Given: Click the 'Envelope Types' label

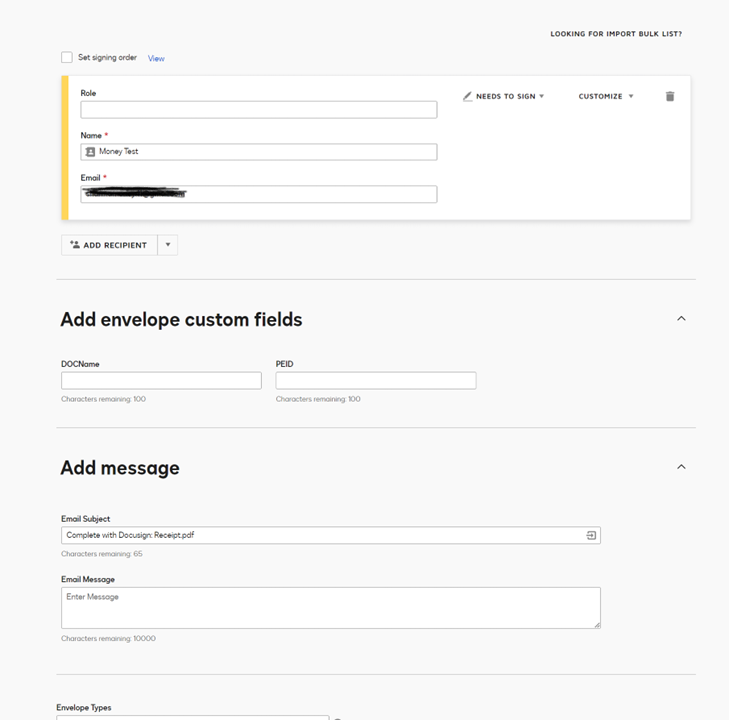Looking at the screenshot, I should [x=84, y=707].
